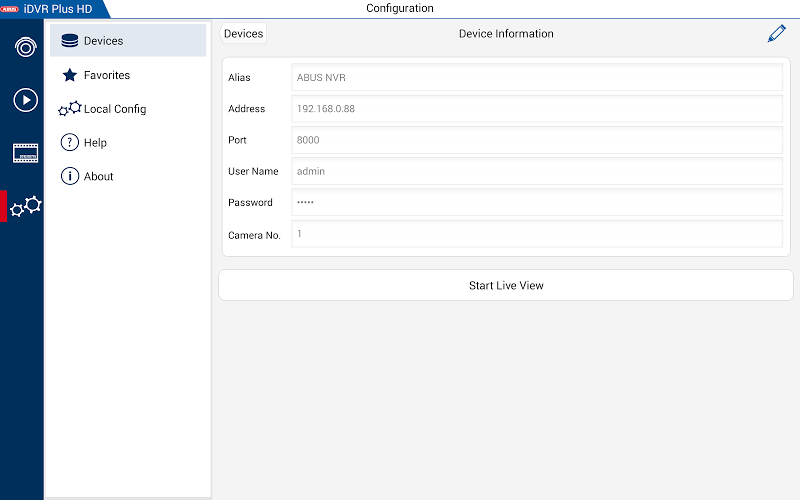Click the info icon beside About

click(x=69, y=176)
